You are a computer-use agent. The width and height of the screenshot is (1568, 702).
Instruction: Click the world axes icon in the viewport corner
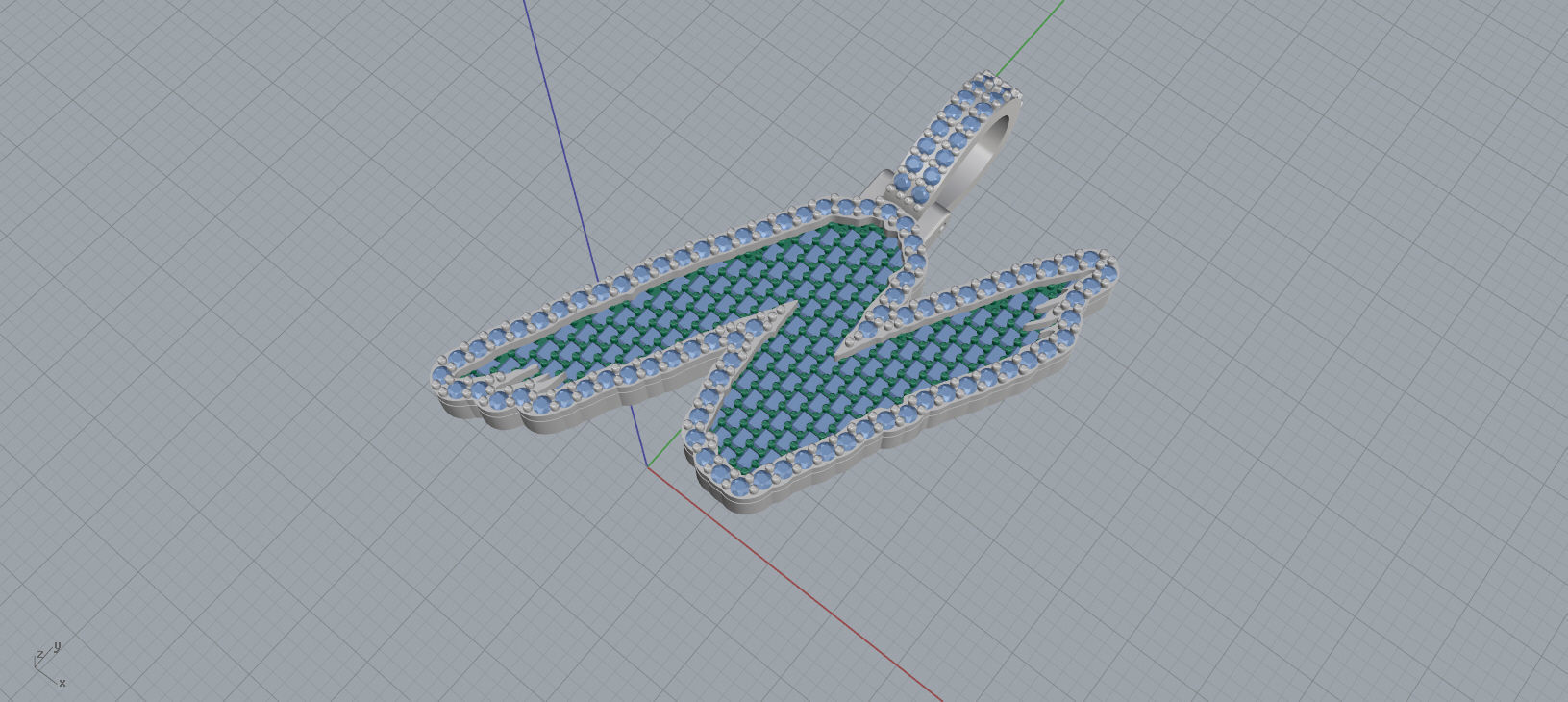point(49,664)
